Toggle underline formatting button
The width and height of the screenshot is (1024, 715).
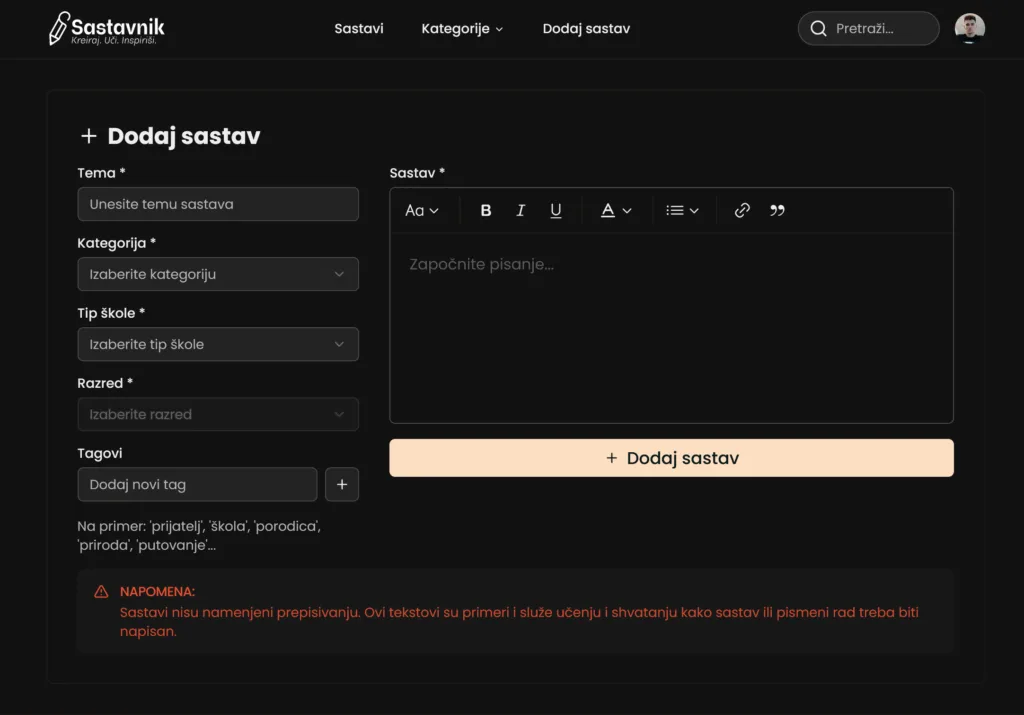(x=556, y=211)
